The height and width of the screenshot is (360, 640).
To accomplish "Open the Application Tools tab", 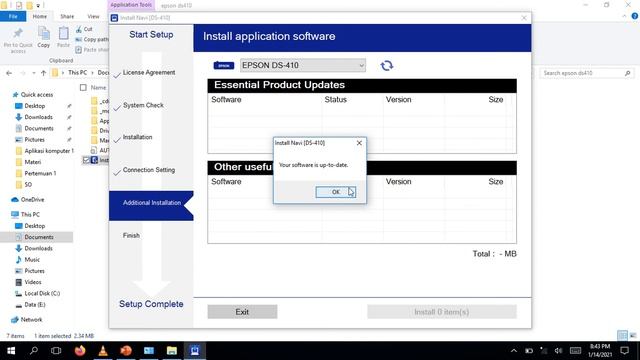I will tap(131, 5).
